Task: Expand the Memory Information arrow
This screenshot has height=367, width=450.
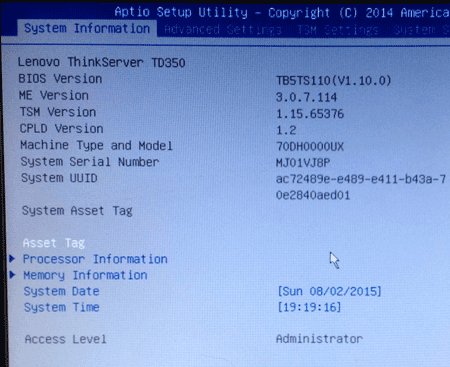Action: 12,274
